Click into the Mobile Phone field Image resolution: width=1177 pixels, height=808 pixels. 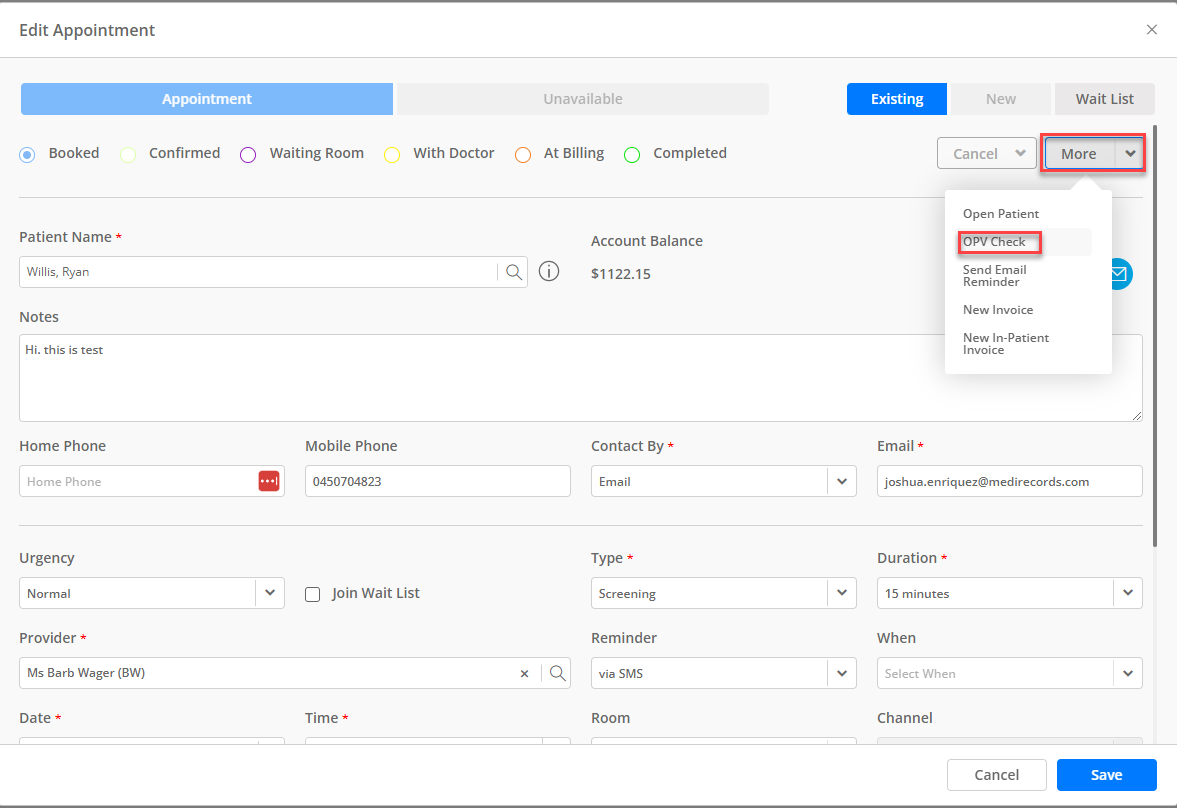click(x=438, y=481)
